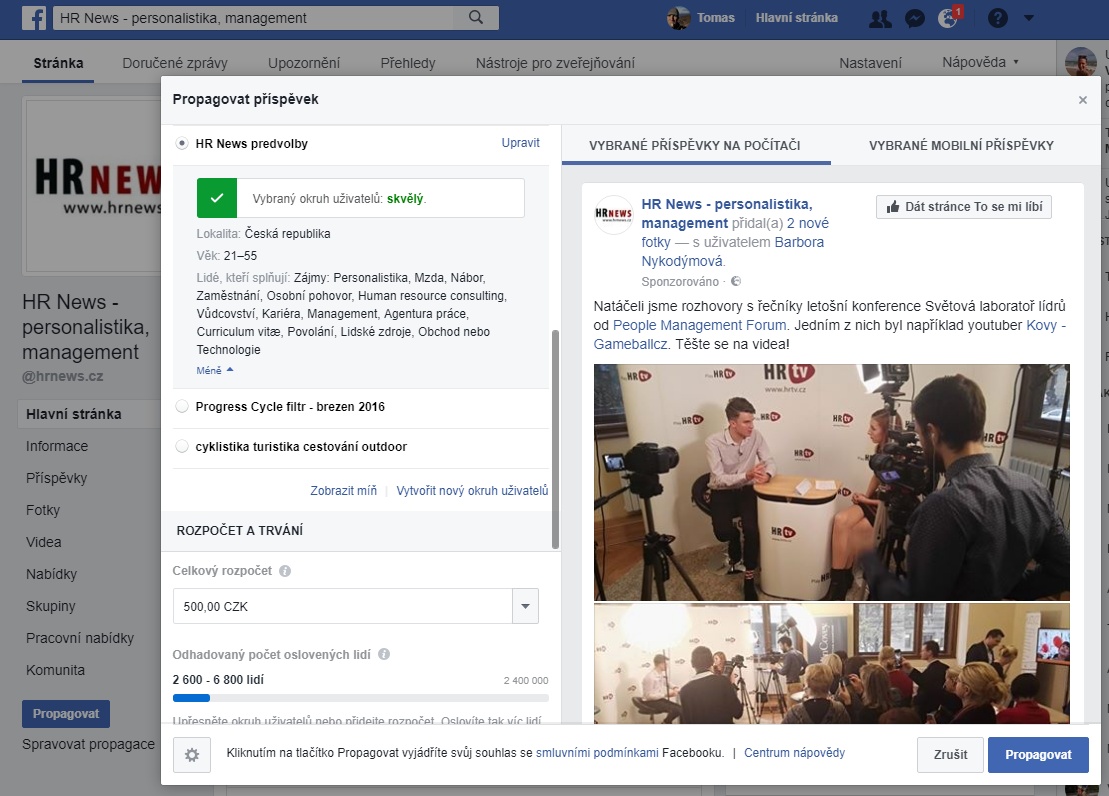
Task: Click the Facebook logo icon
Action: click(x=33, y=18)
